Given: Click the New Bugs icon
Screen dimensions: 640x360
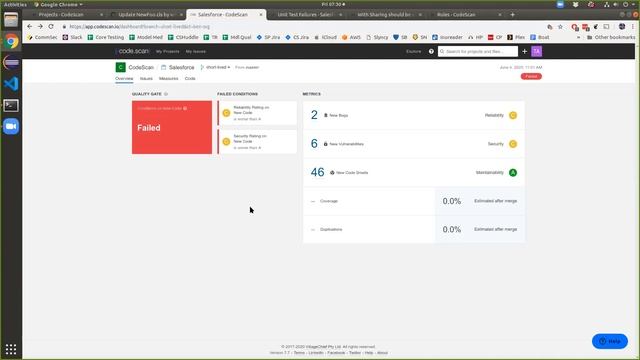Looking at the screenshot, I should coord(326,116).
